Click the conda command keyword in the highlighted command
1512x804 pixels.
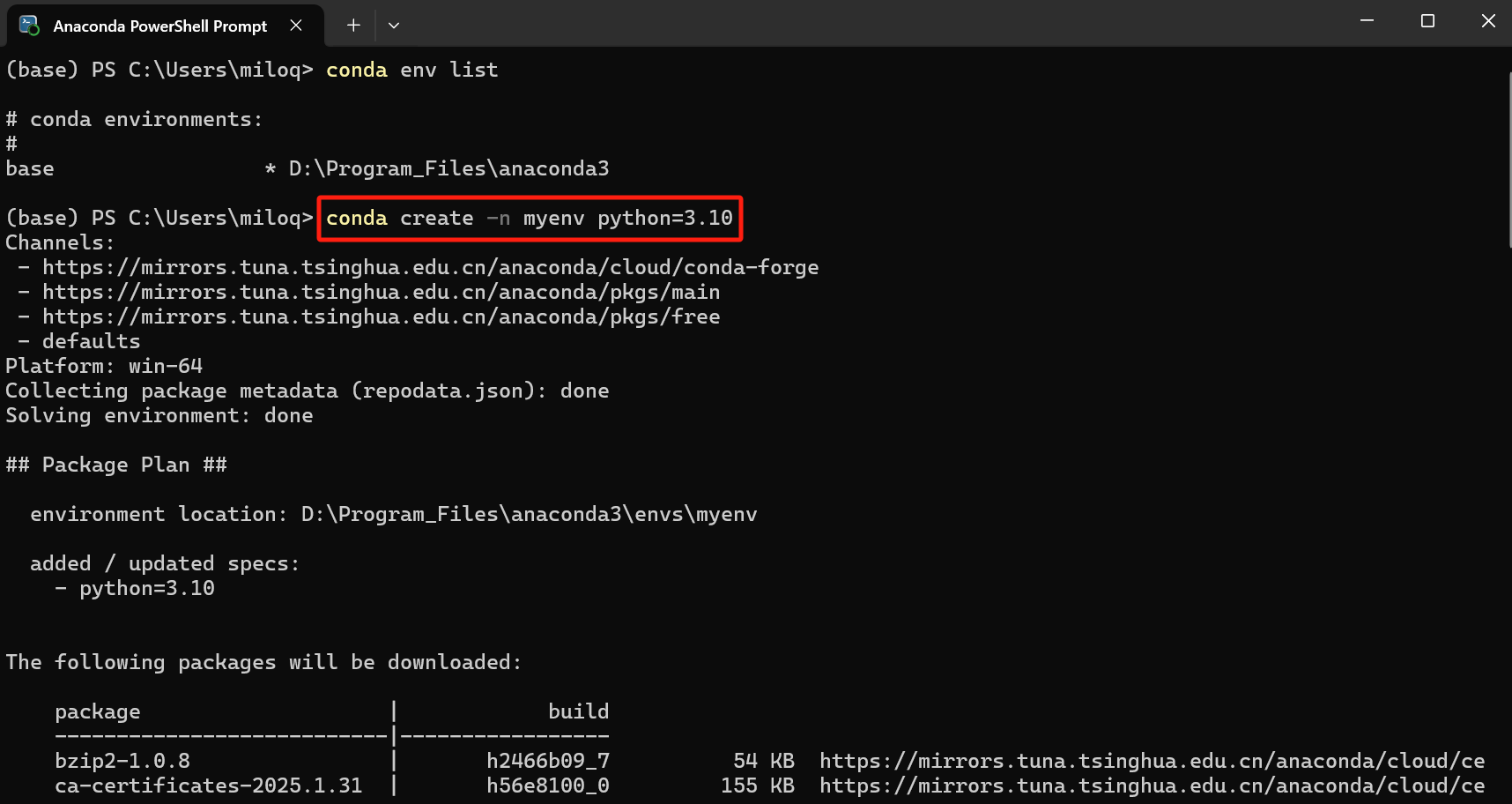coord(356,218)
